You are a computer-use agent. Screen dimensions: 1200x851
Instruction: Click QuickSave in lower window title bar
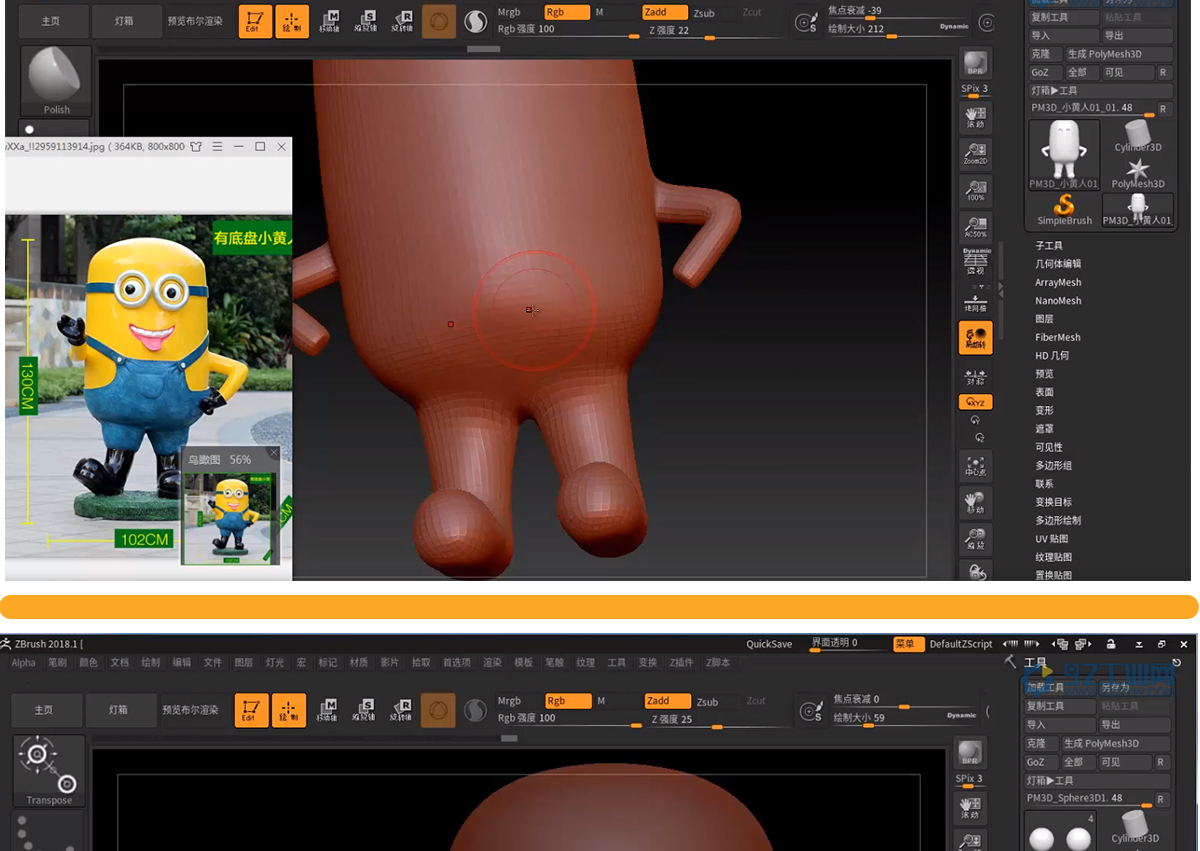click(769, 644)
